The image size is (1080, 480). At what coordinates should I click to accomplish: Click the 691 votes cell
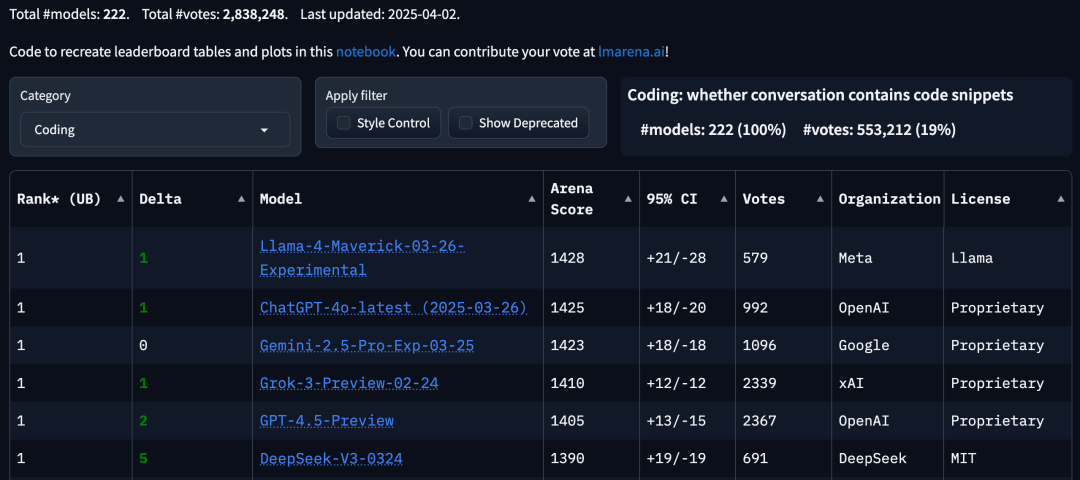click(x=783, y=459)
